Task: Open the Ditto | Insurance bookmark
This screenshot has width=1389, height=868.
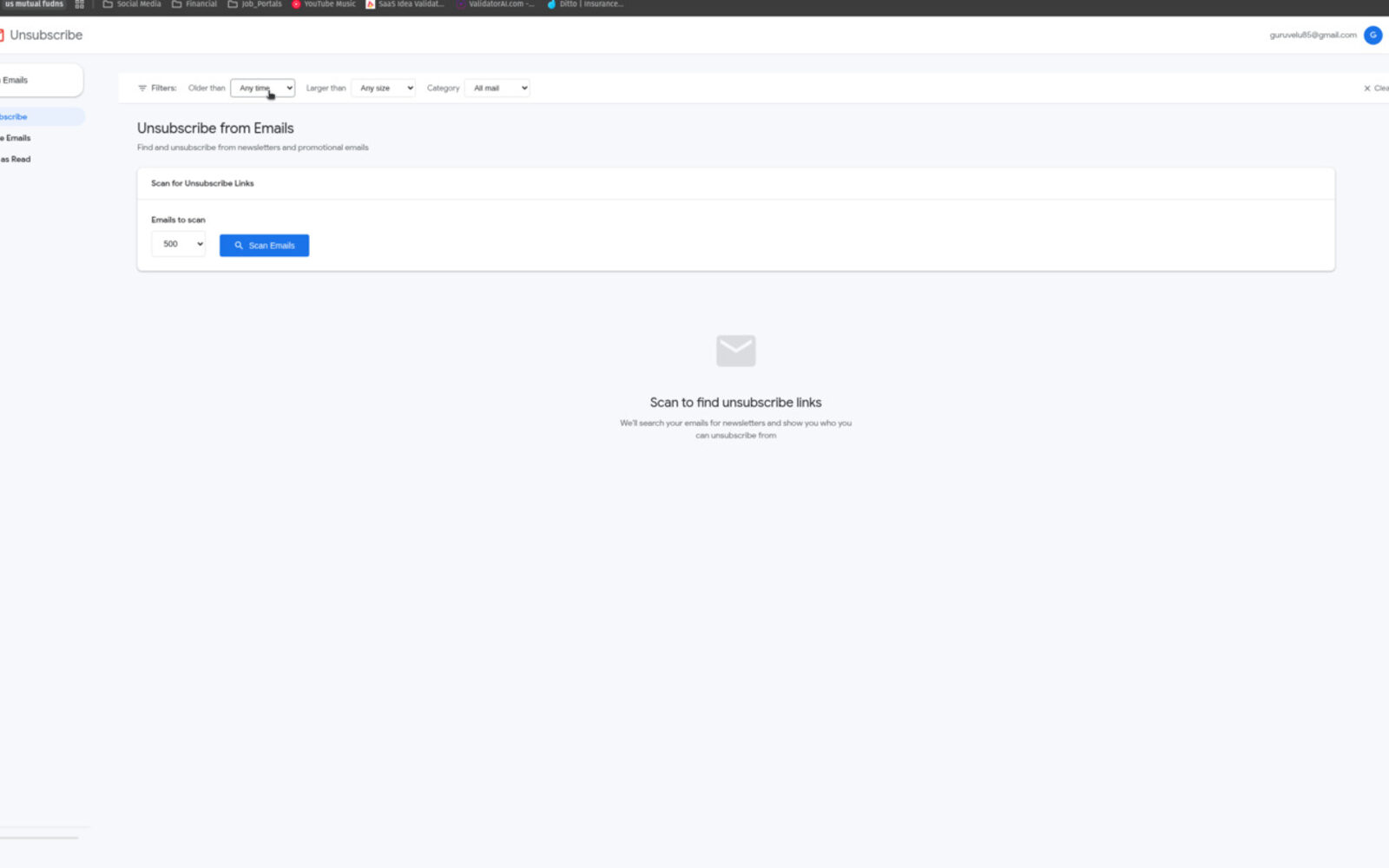Action: click(x=585, y=4)
